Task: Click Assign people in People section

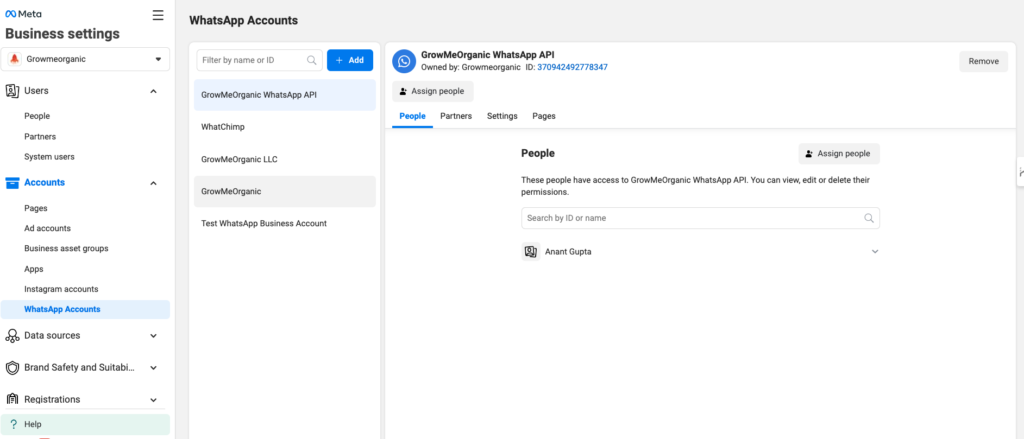Action: 839,154
